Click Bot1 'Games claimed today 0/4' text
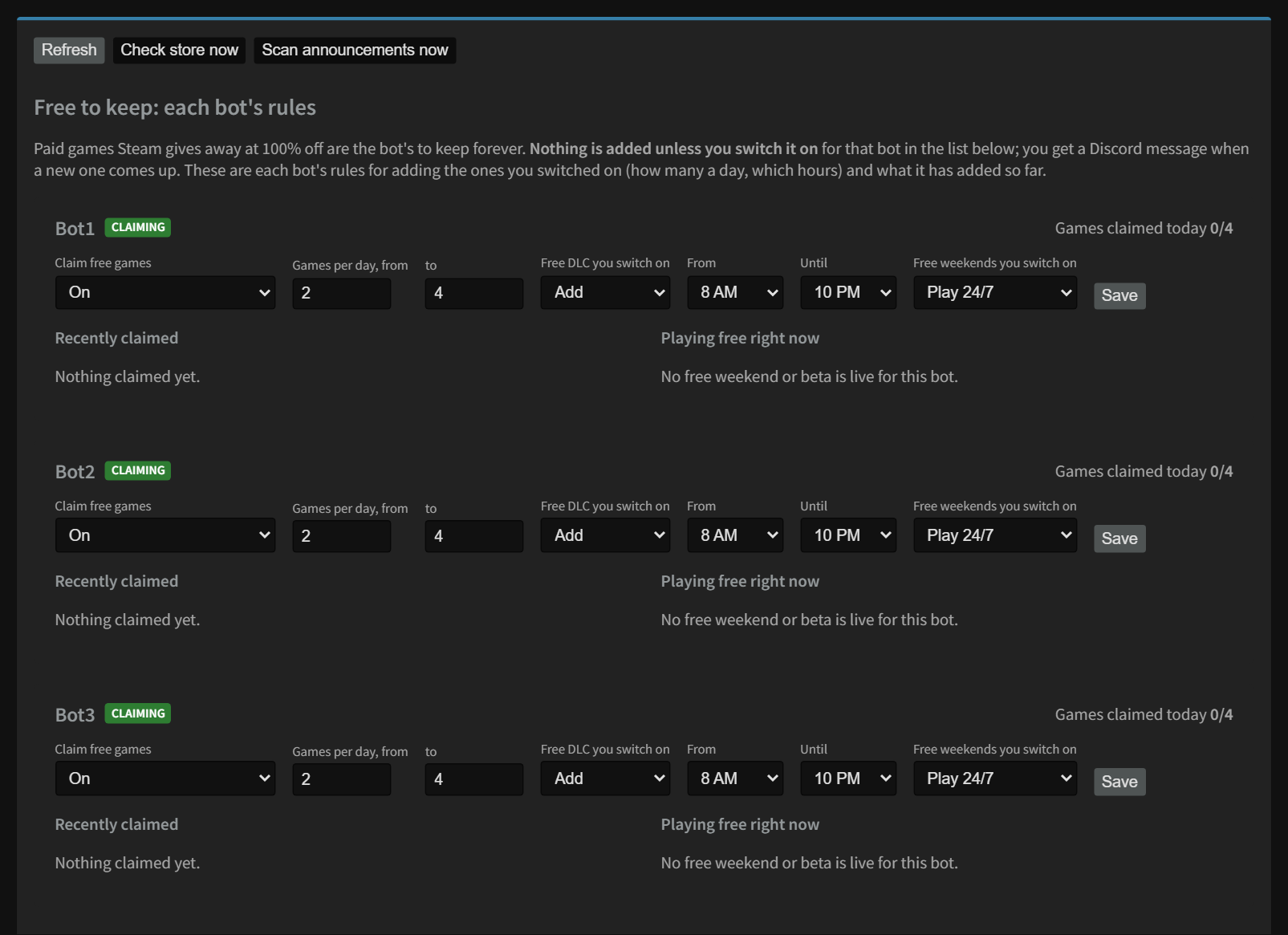Screen dimensions: 1288x935 click(1144, 228)
